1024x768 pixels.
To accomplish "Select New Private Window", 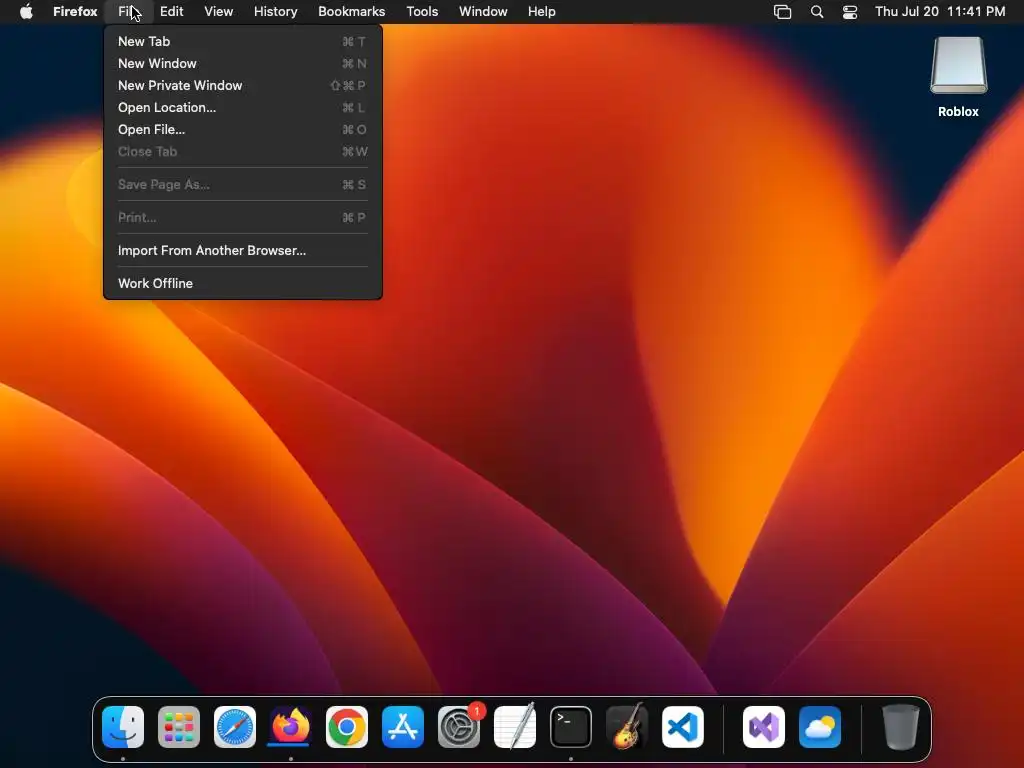I will (x=242, y=86).
